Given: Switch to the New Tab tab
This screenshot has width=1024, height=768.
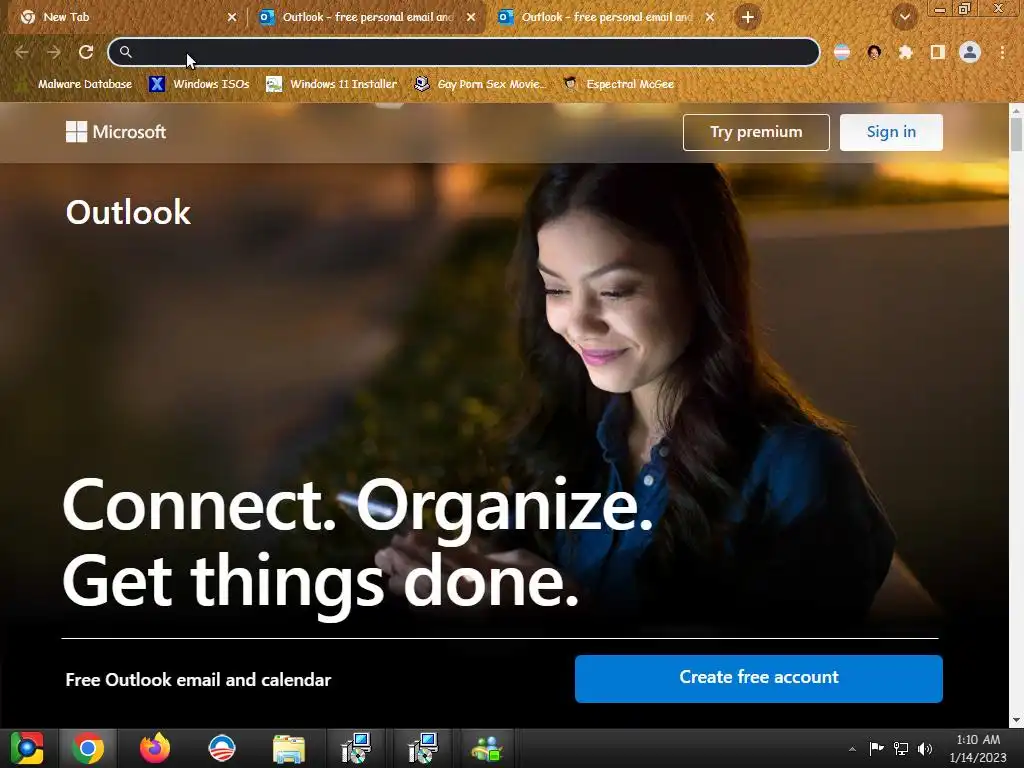Looking at the screenshot, I should (x=124, y=17).
